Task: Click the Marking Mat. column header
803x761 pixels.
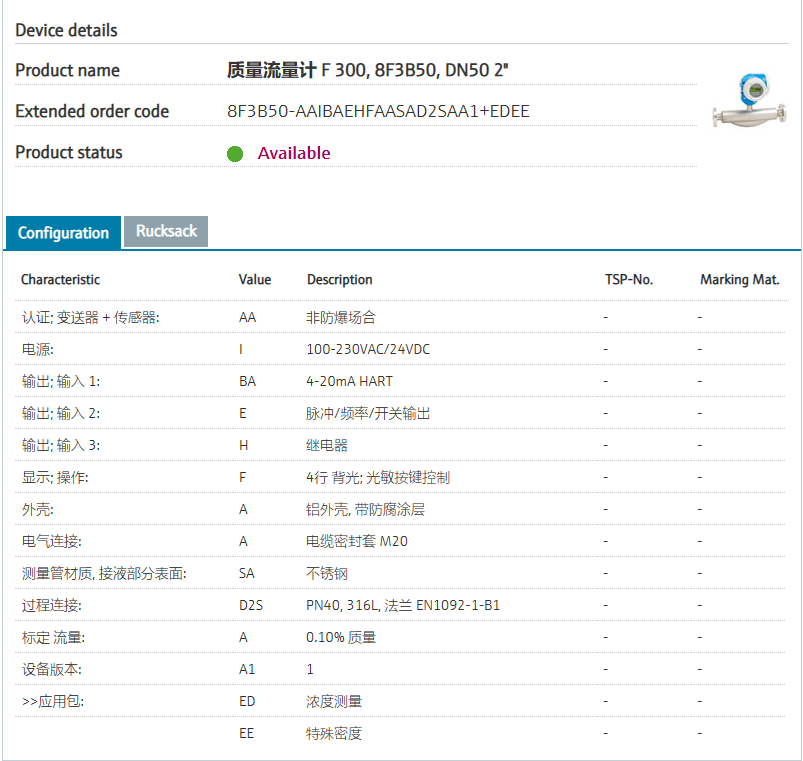Action: pos(739,280)
